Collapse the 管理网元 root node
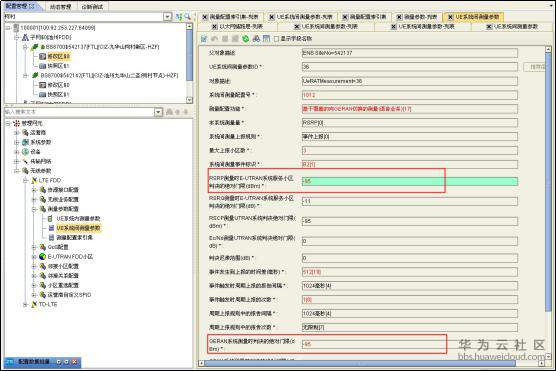The width and height of the screenshot is (556, 371). [x=7, y=123]
